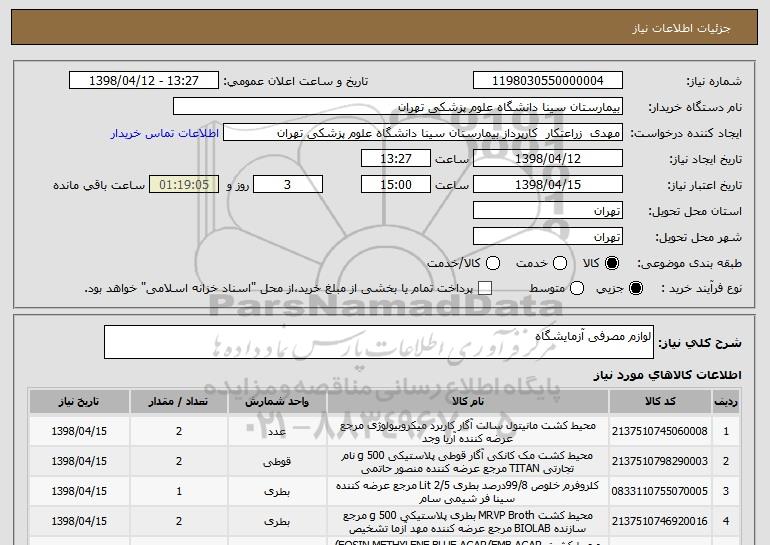Viewport: 770px width, 545px height.
Task: Click the creation time field 13:27
Action: click(x=396, y=159)
